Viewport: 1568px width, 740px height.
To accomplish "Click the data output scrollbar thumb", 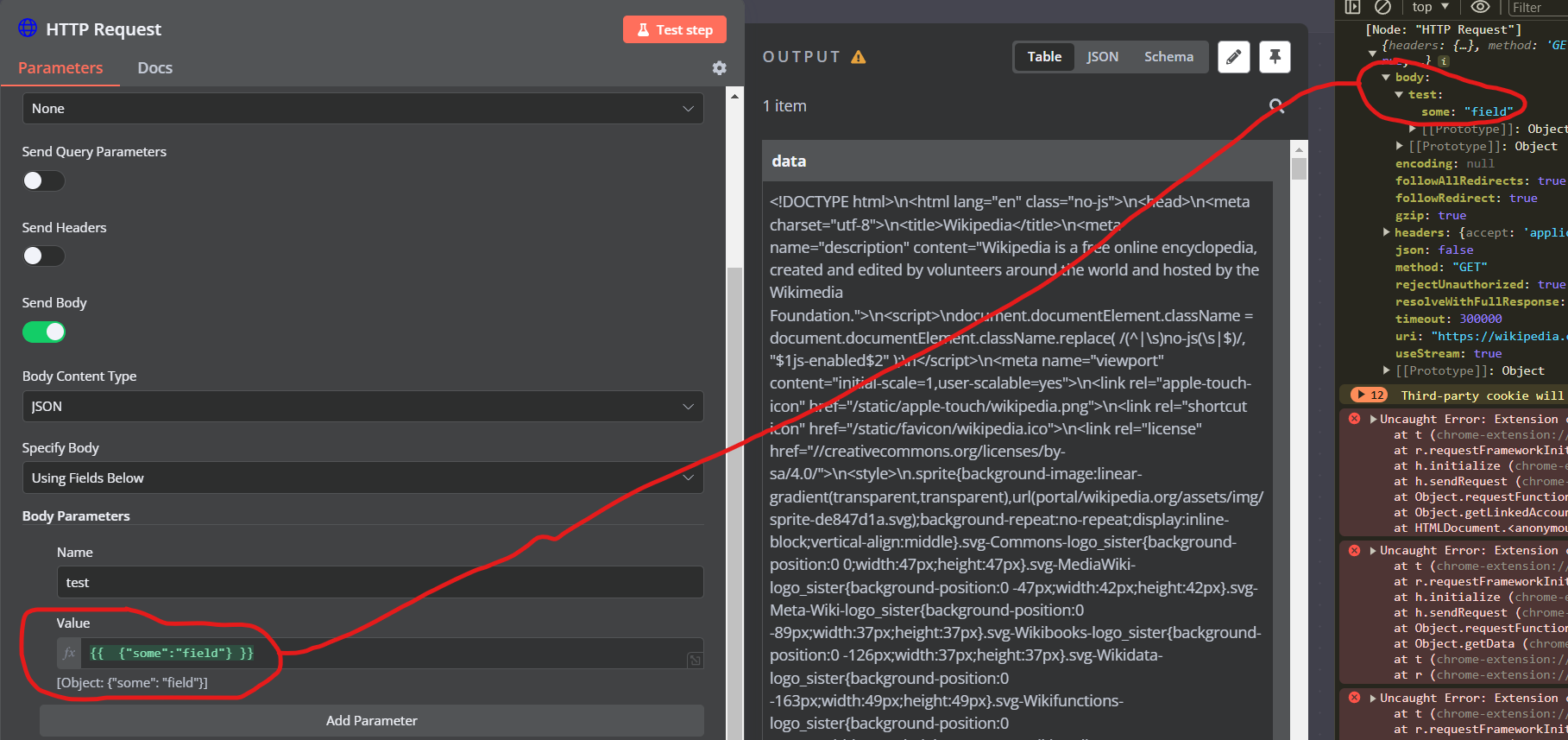I will coord(1299,166).
